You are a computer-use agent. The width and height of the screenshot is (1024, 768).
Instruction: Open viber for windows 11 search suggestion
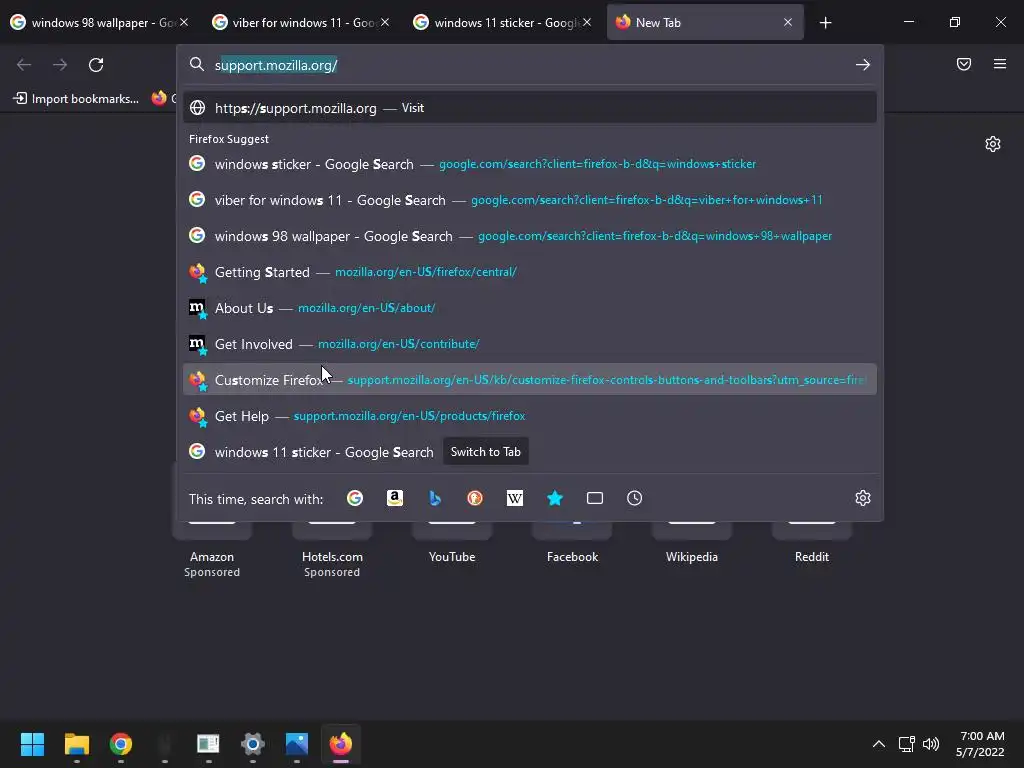click(x=530, y=200)
